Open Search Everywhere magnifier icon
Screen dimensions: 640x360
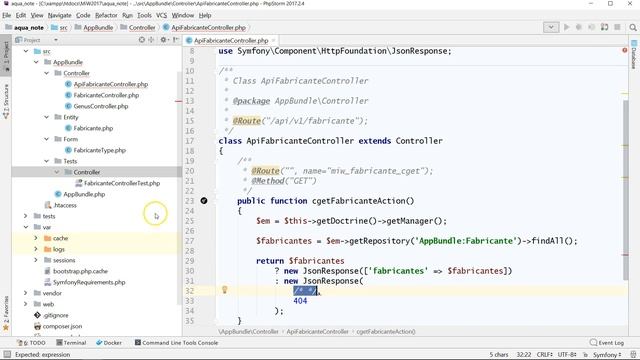pos(633,27)
